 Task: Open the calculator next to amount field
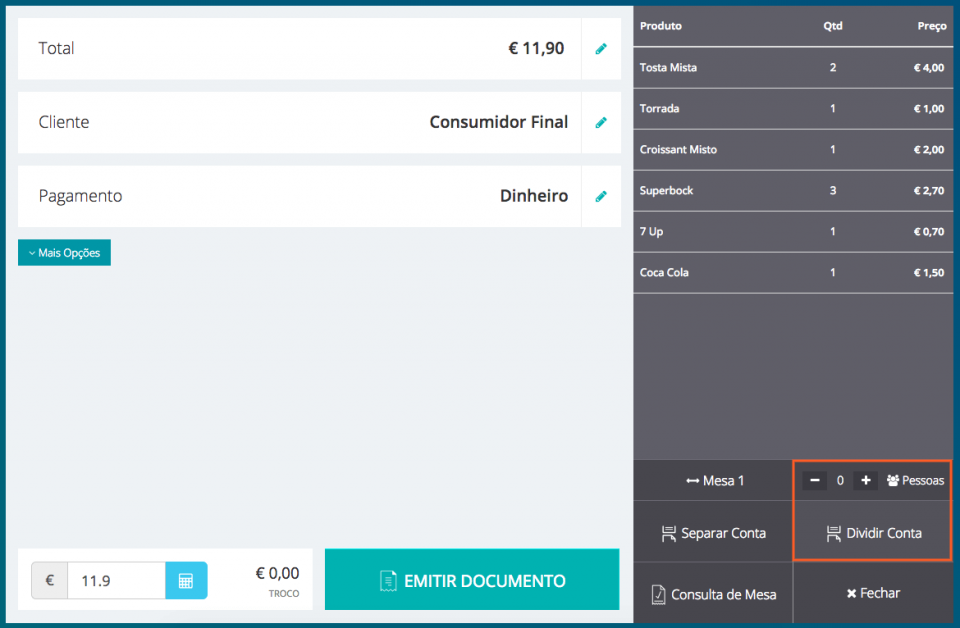186,580
